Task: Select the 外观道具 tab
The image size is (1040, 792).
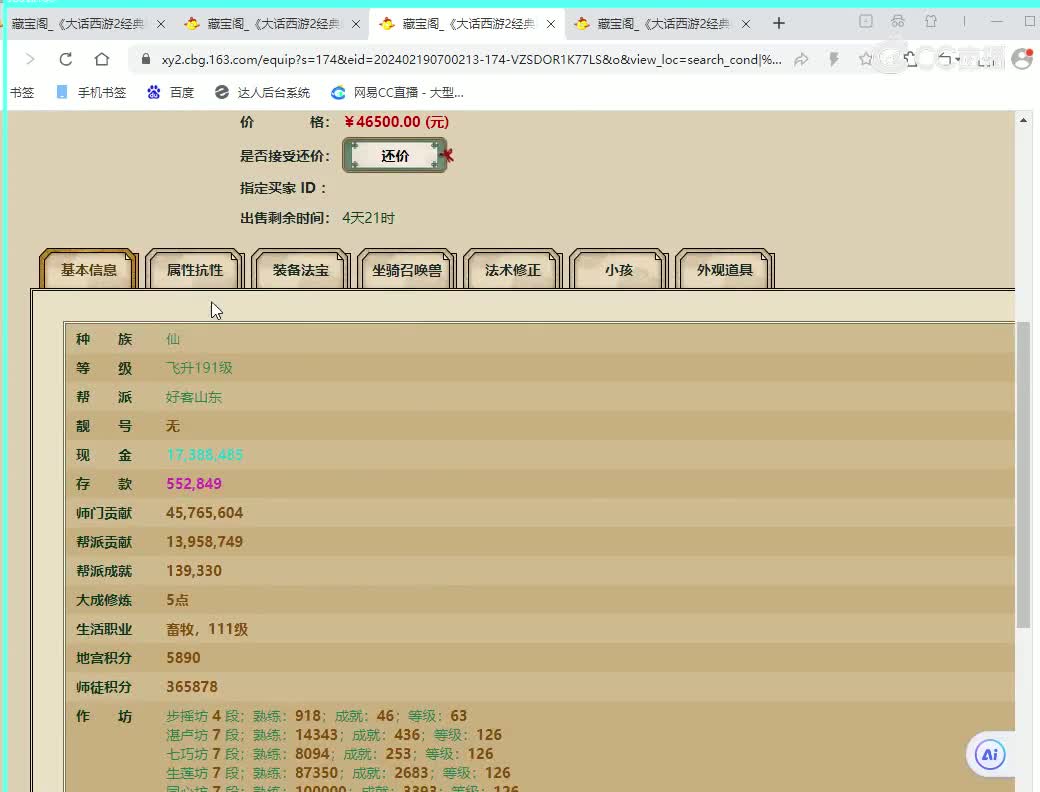Action: click(725, 269)
